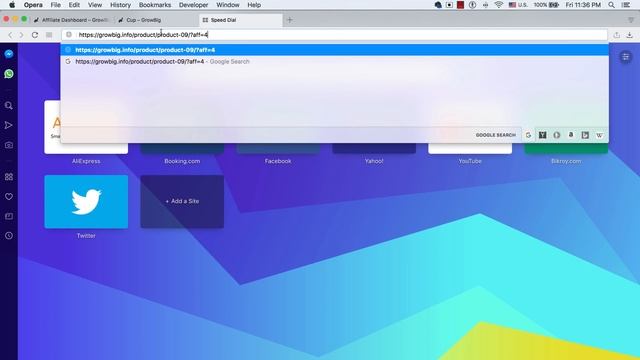
Task: Search with DuckDuckGo engine icon
Action: tap(557, 135)
